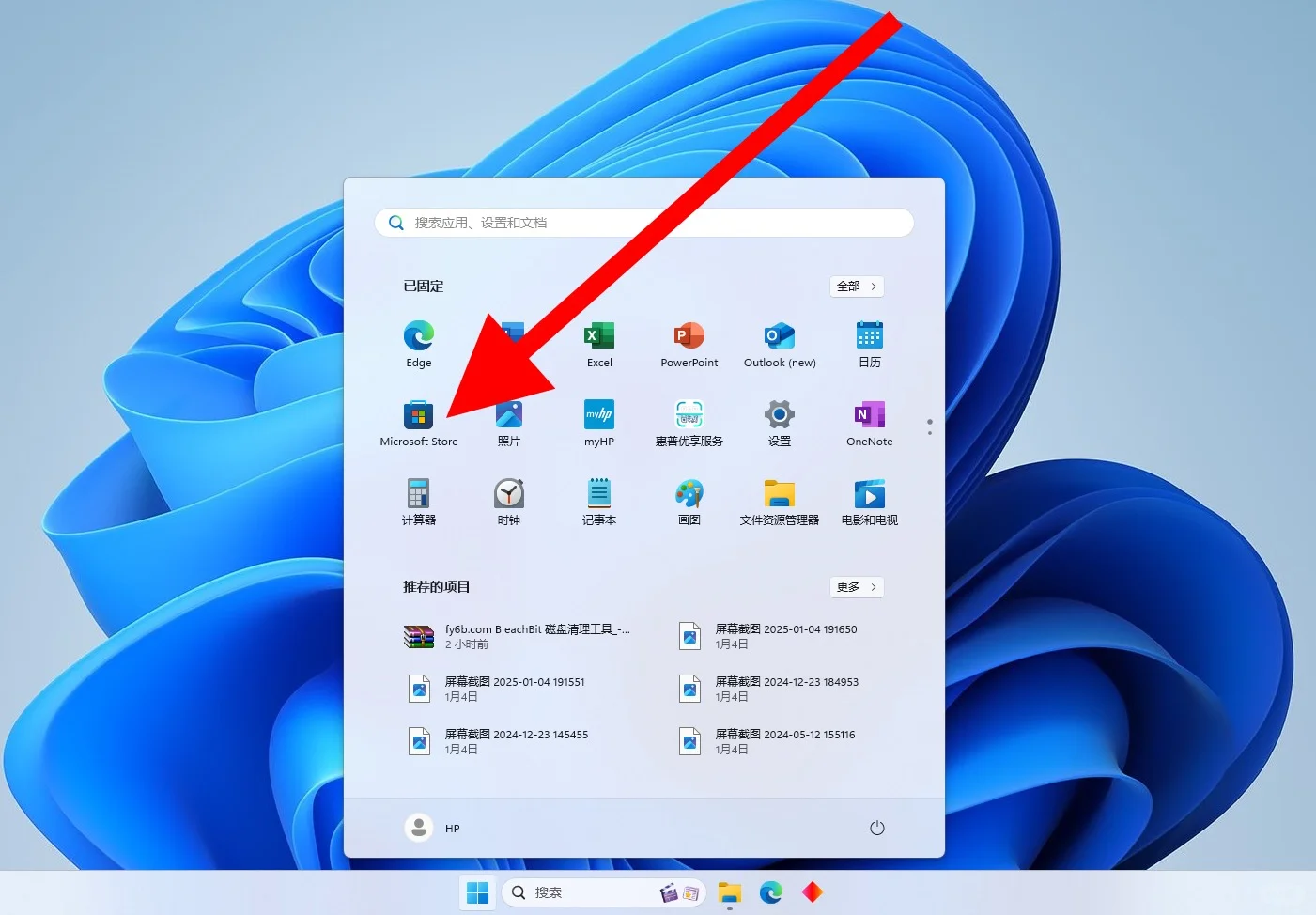The width and height of the screenshot is (1316, 915).
Task: Open the 画图 paint app
Action: (689, 503)
